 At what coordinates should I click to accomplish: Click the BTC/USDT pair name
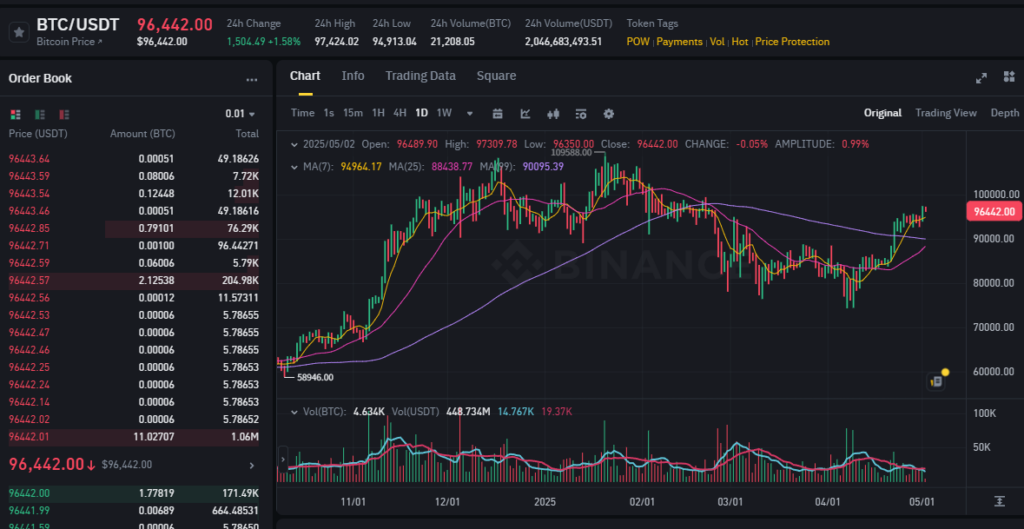78,25
